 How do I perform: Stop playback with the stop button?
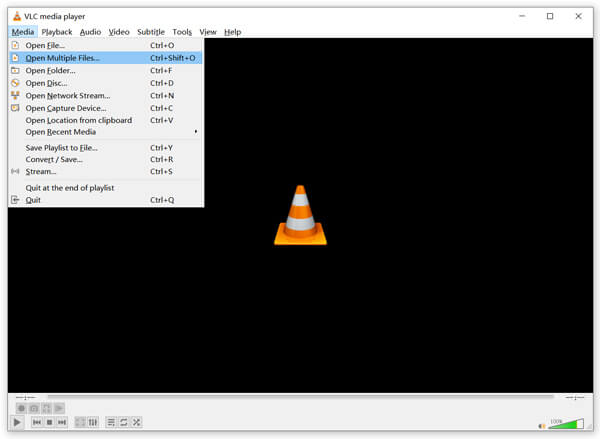point(49,422)
